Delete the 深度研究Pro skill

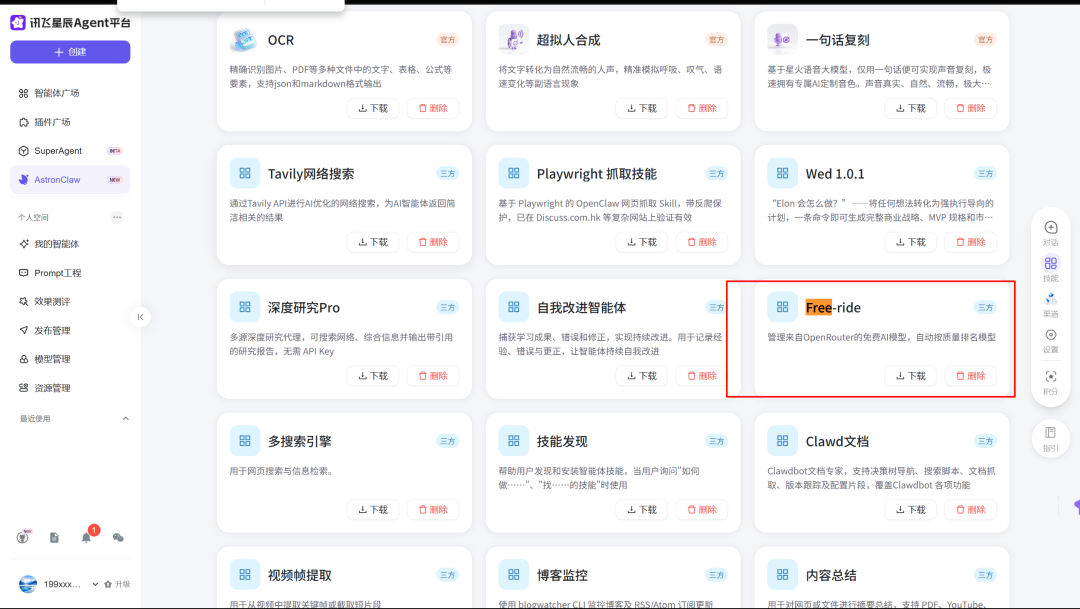pos(433,375)
